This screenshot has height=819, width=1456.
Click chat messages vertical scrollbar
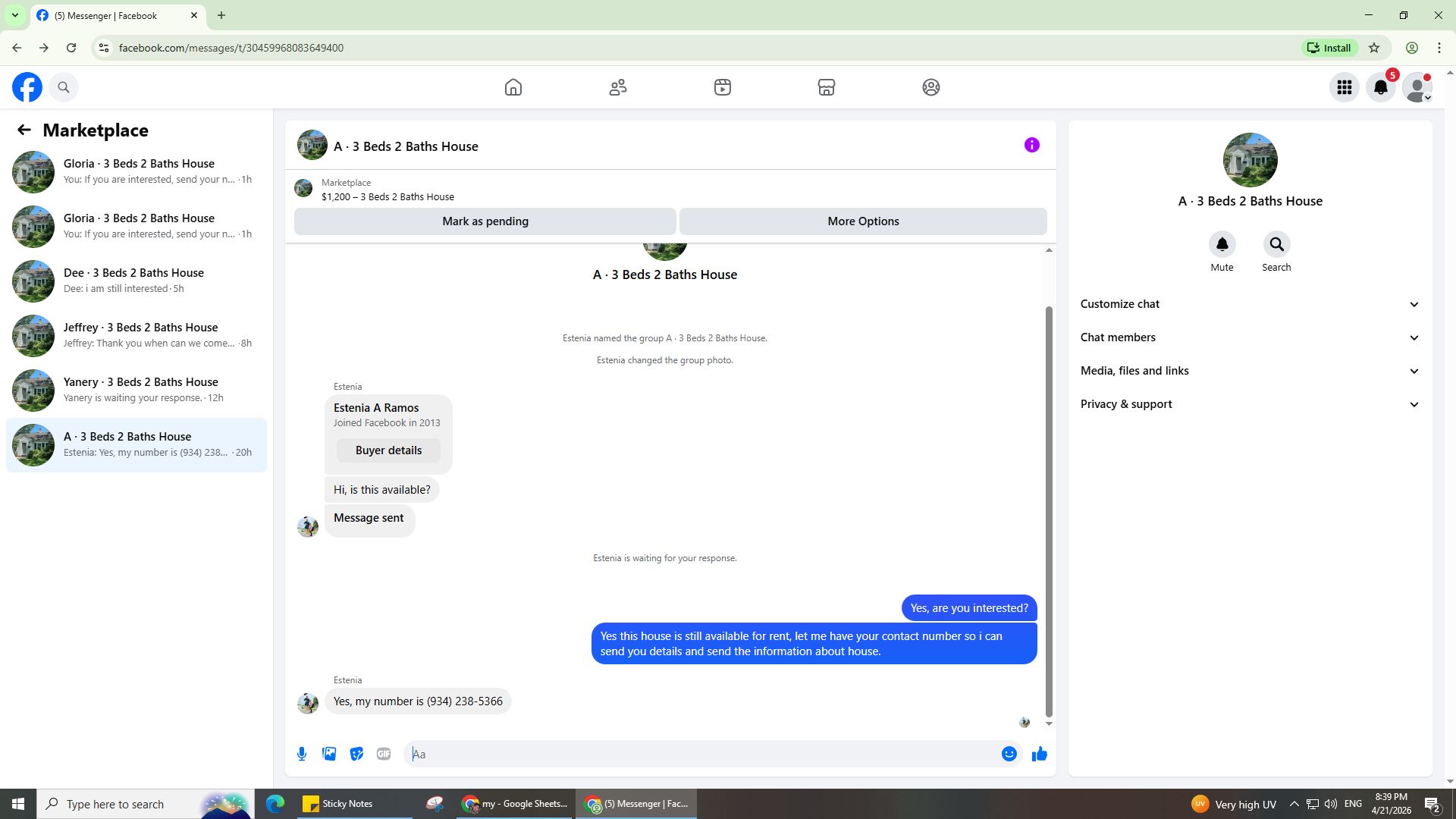point(1049,512)
